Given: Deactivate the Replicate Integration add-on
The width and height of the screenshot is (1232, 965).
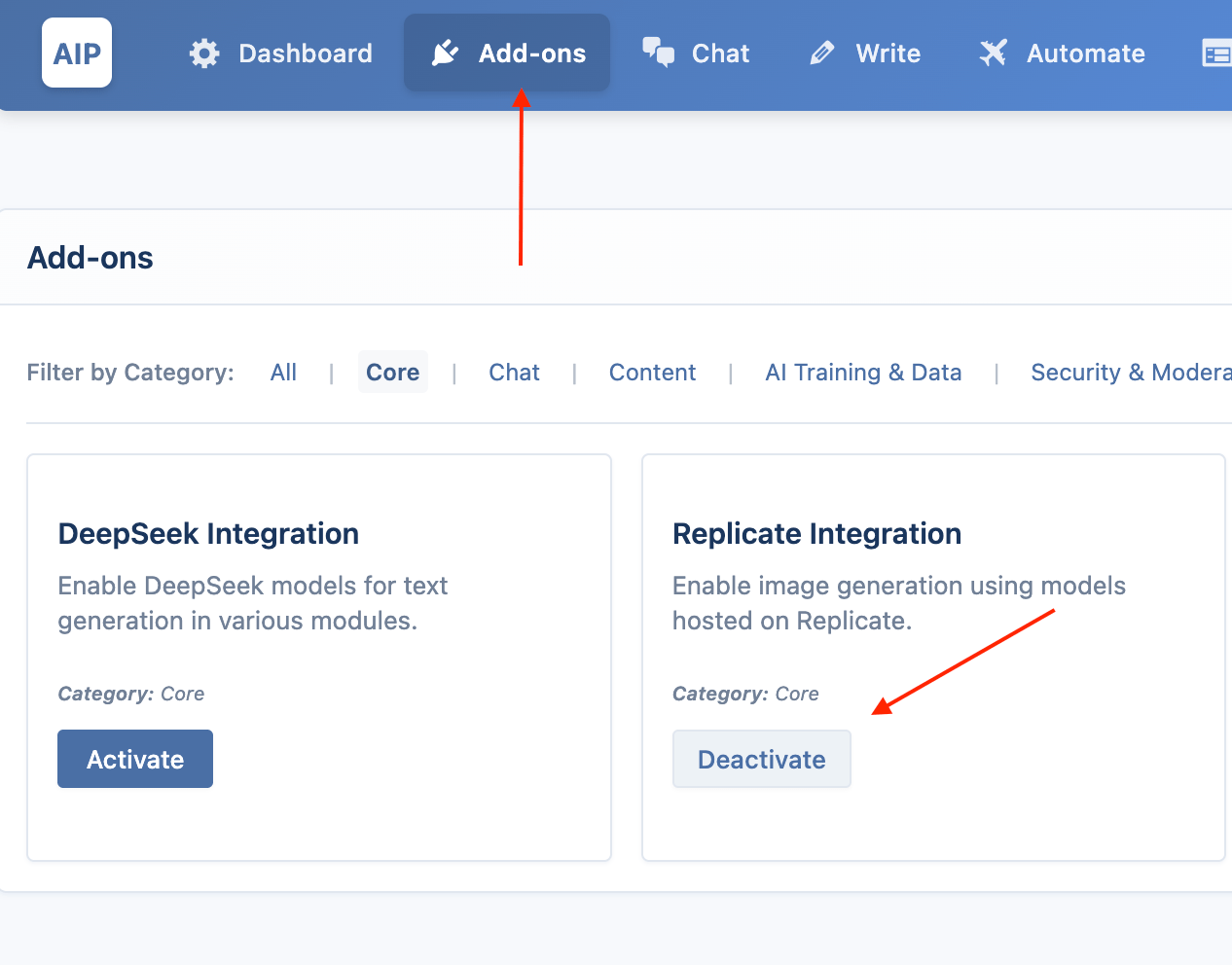Looking at the screenshot, I should click(x=762, y=759).
